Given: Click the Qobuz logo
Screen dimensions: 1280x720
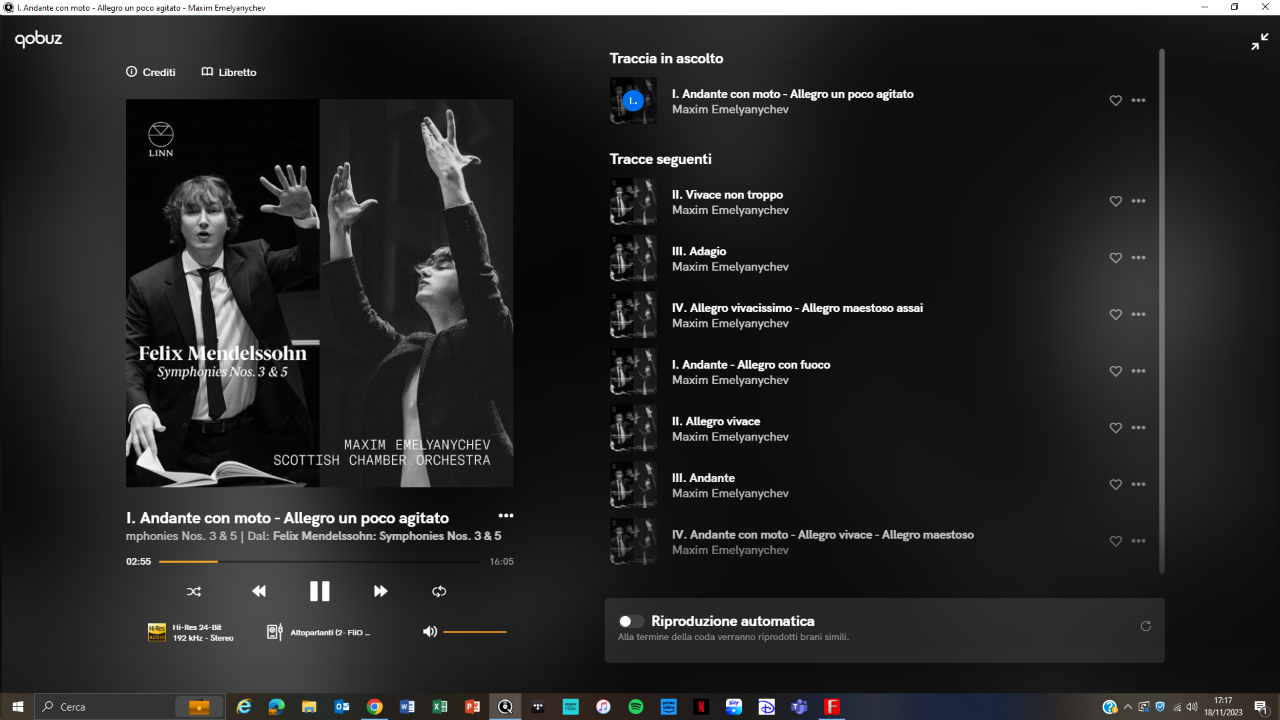Looking at the screenshot, I should tap(38, 40).
